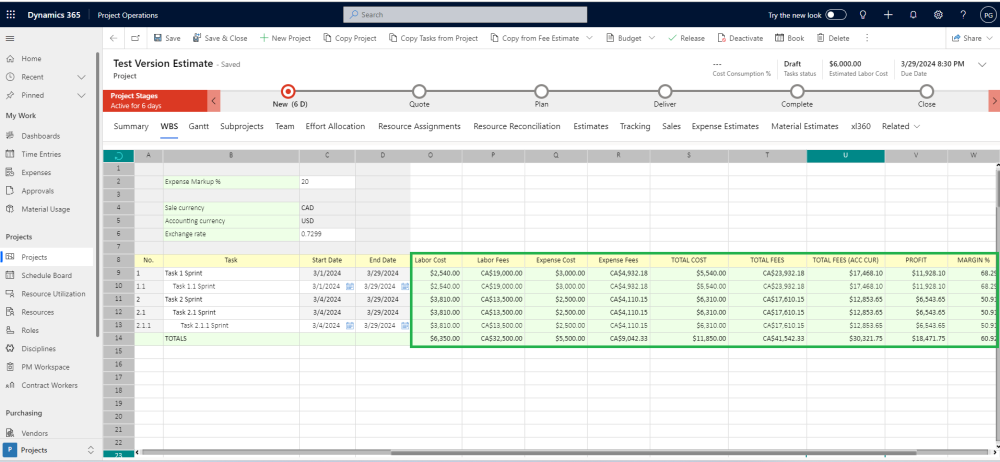
Task: Open Schedule Board in the sidebar
Action: 47,276
